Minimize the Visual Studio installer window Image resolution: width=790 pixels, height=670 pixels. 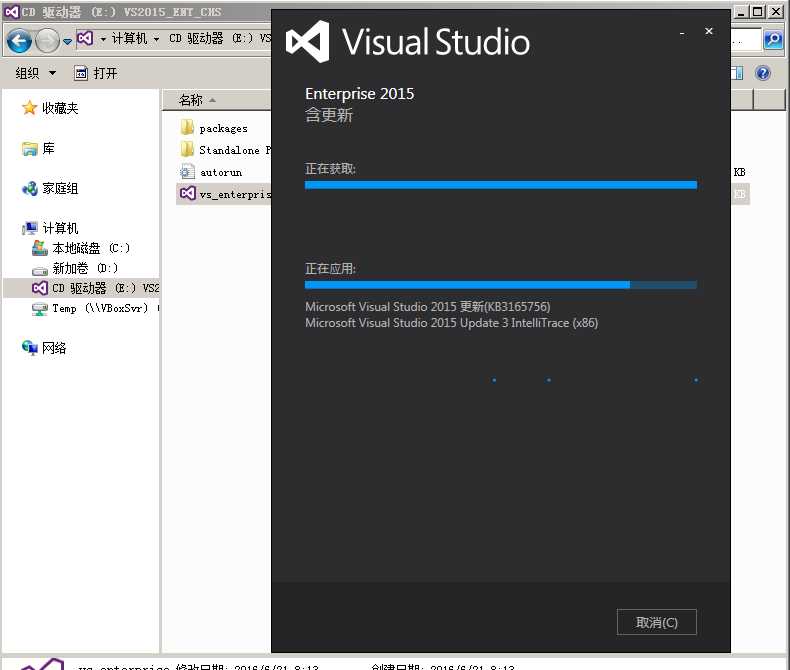pos(682,32)
